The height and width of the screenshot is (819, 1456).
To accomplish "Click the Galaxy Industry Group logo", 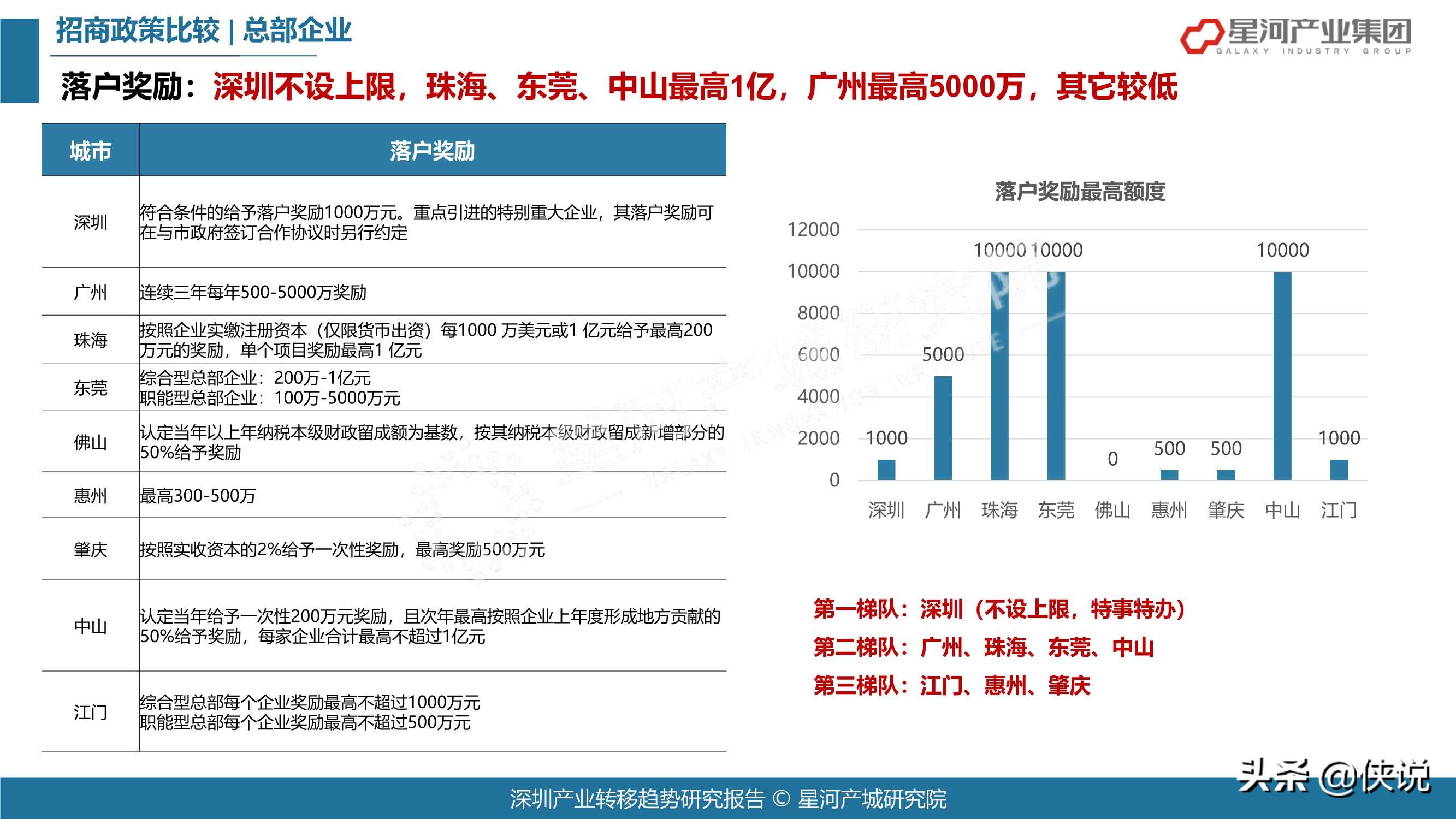I will coord(1296,35).
